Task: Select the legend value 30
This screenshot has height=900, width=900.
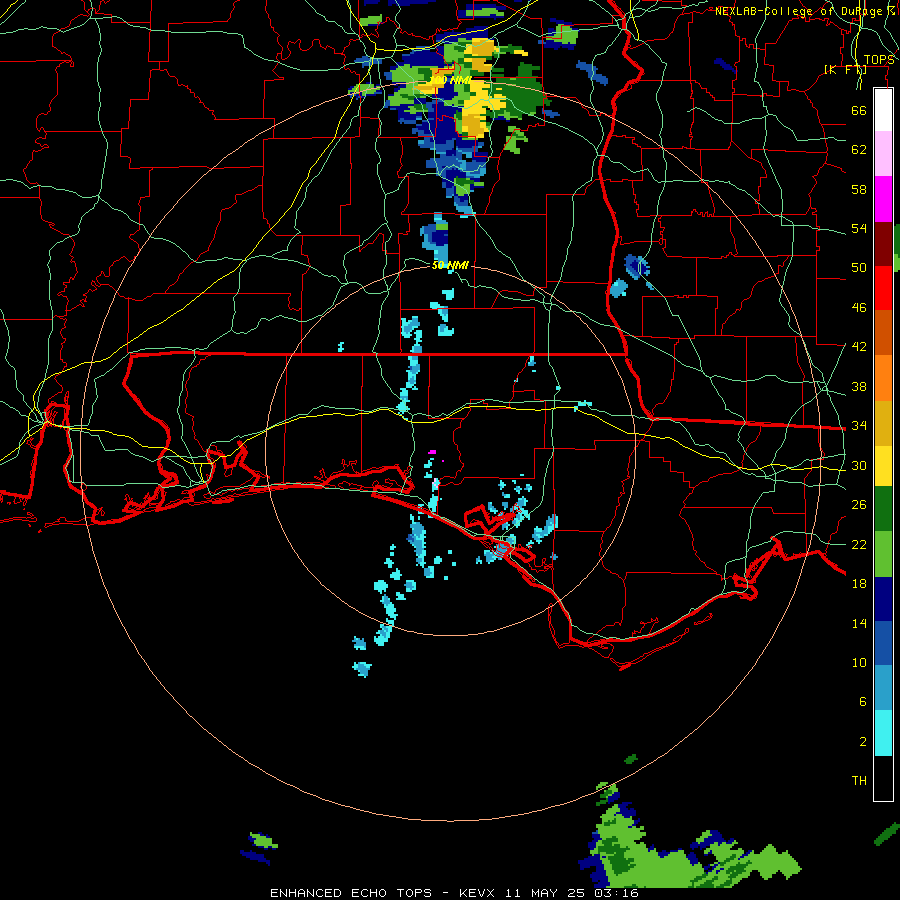Action: [859, 465]
